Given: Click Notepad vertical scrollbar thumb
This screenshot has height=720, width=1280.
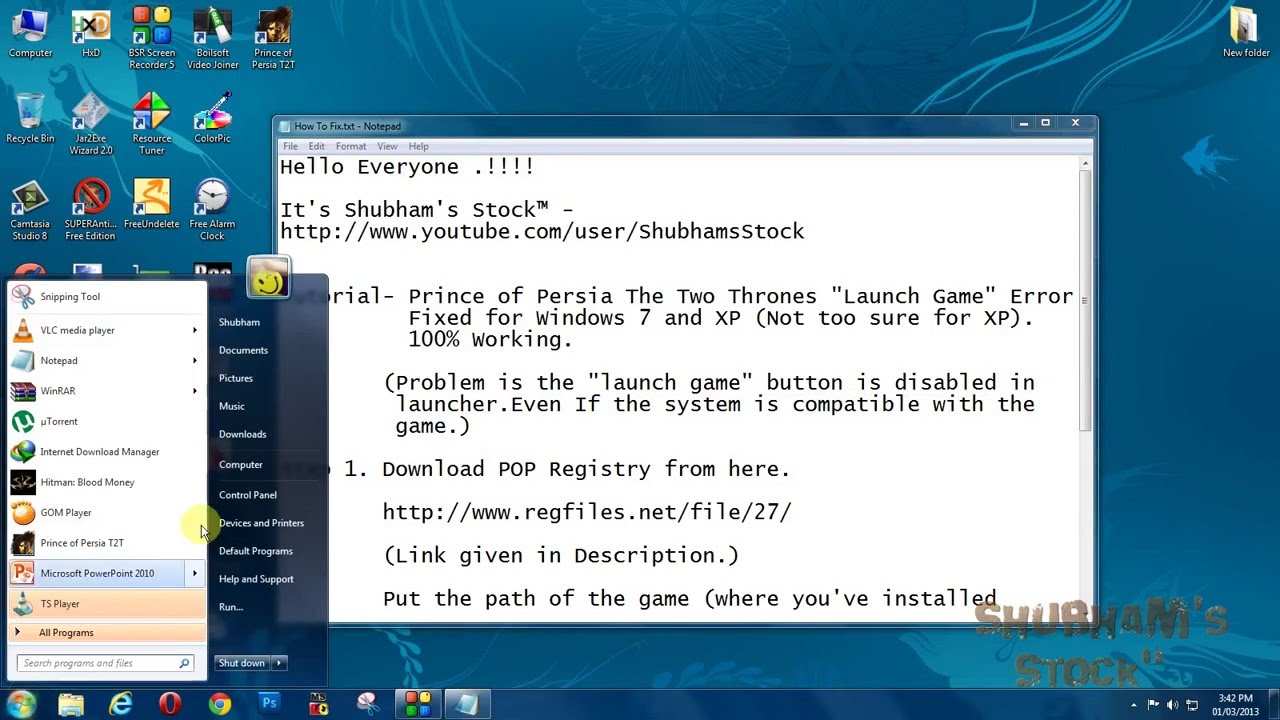Looking at the screenshot, I should [x=1085, y=300].
